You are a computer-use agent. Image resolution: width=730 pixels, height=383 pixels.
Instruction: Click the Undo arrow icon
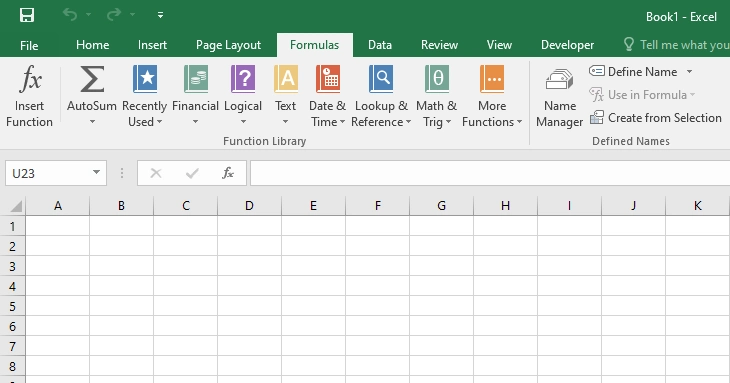tap(70, 15)
